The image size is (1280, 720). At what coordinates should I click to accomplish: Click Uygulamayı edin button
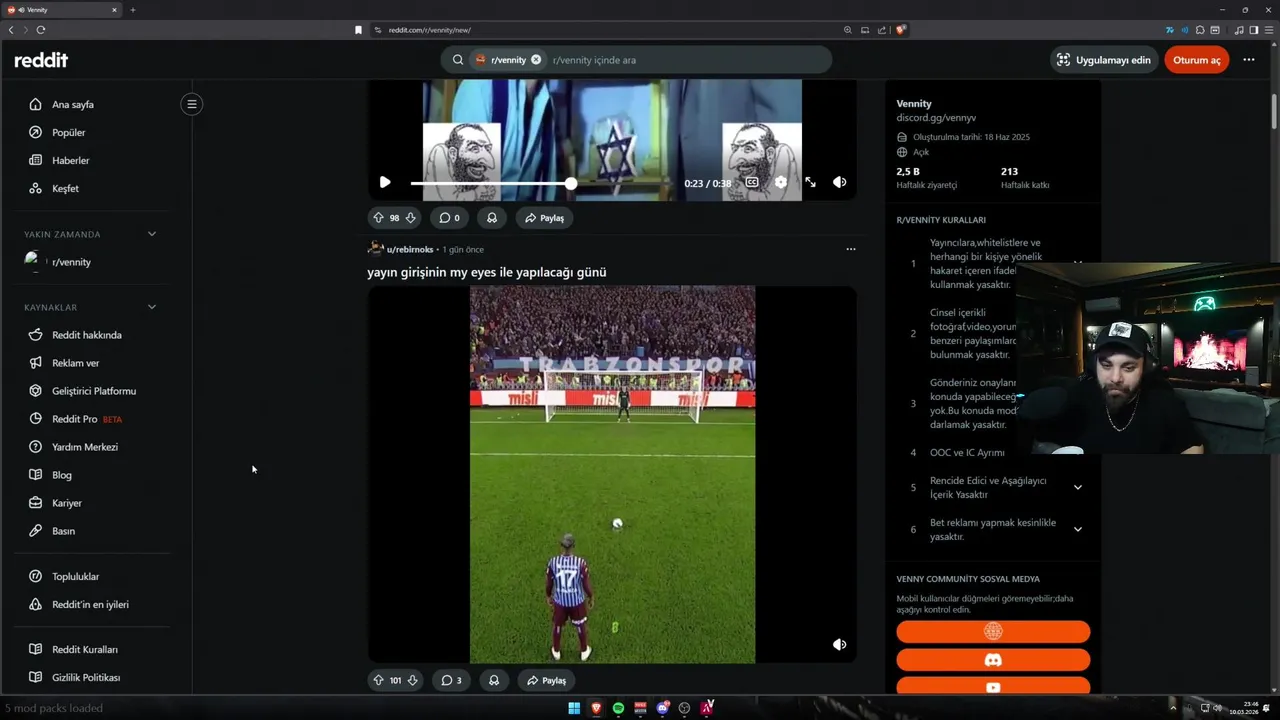coord(1103,60)
